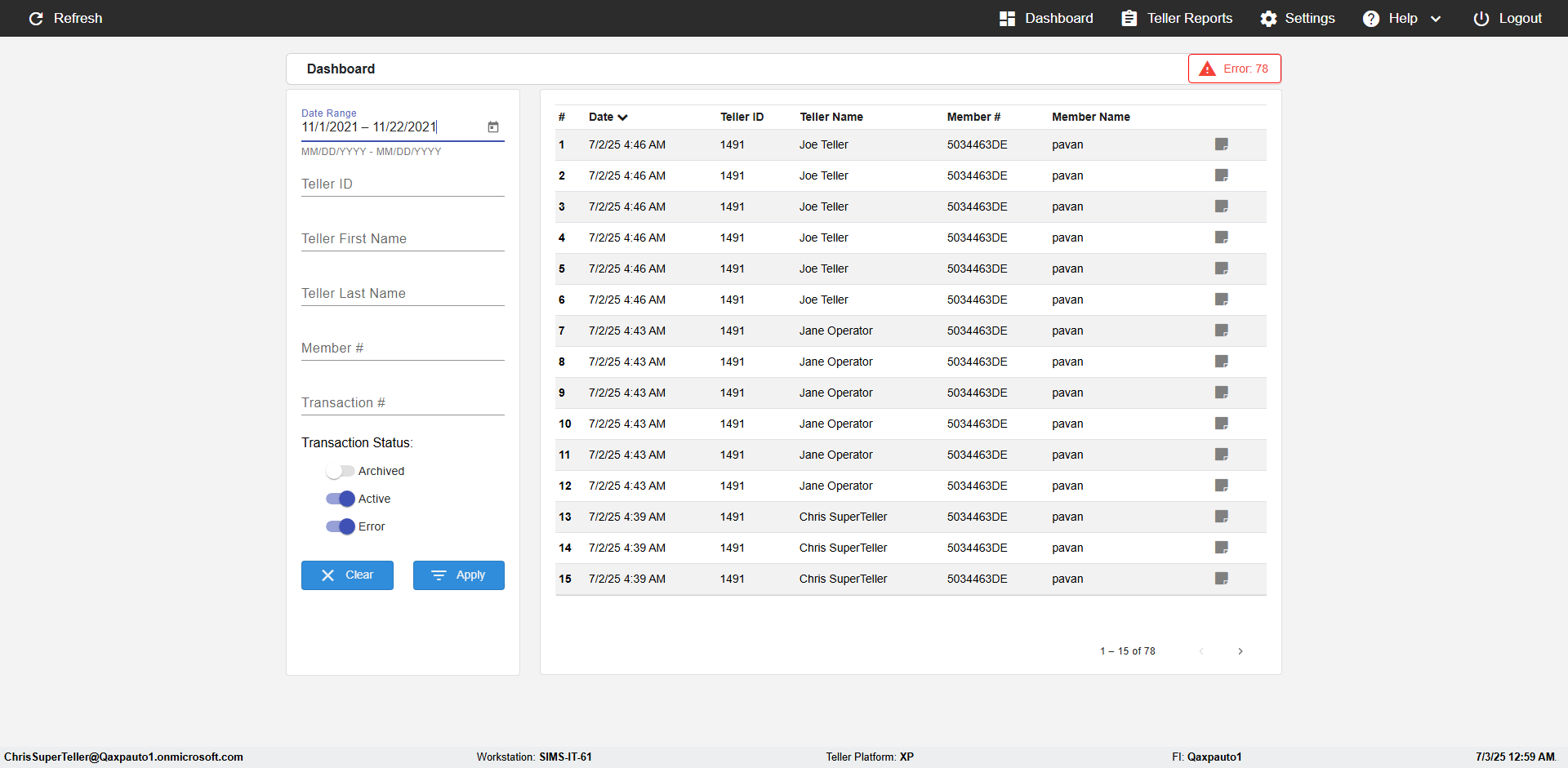The image size is (1568, 768).
Task: Turn off the Error status toggle
Action: 340,526
